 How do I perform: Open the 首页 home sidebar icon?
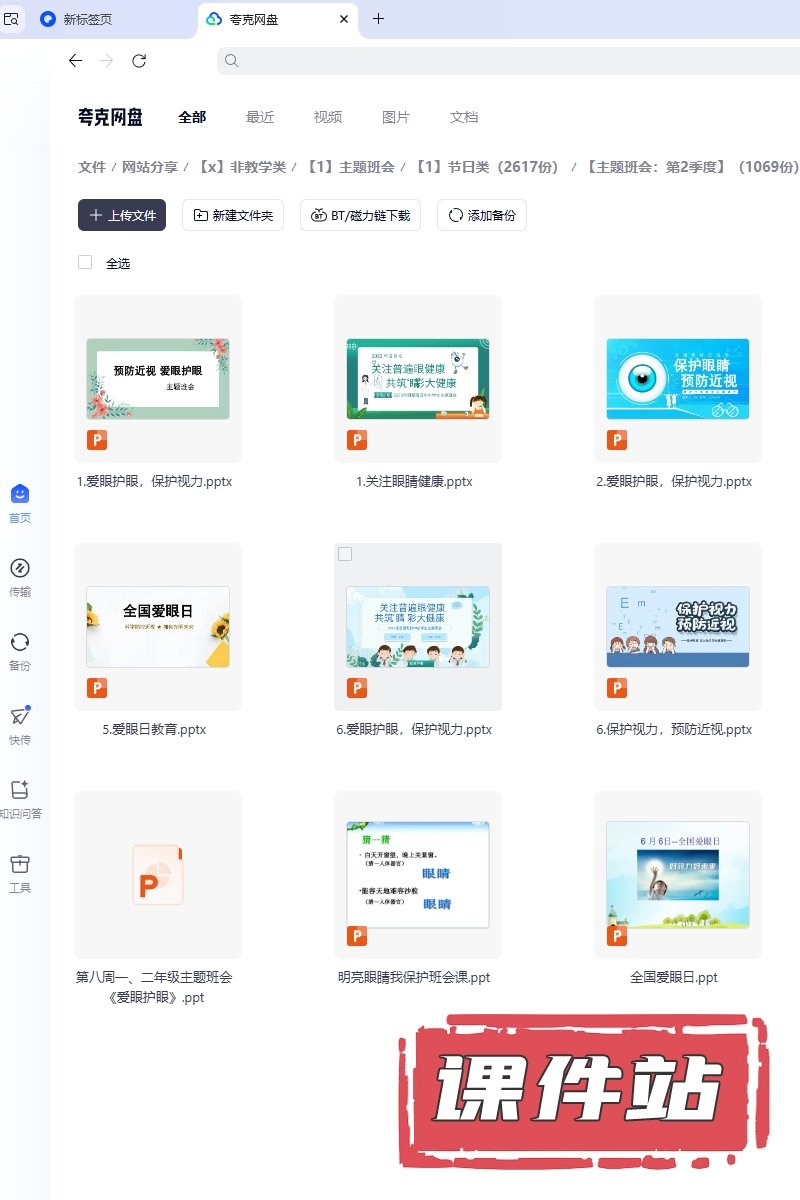(x=20, y=494)
